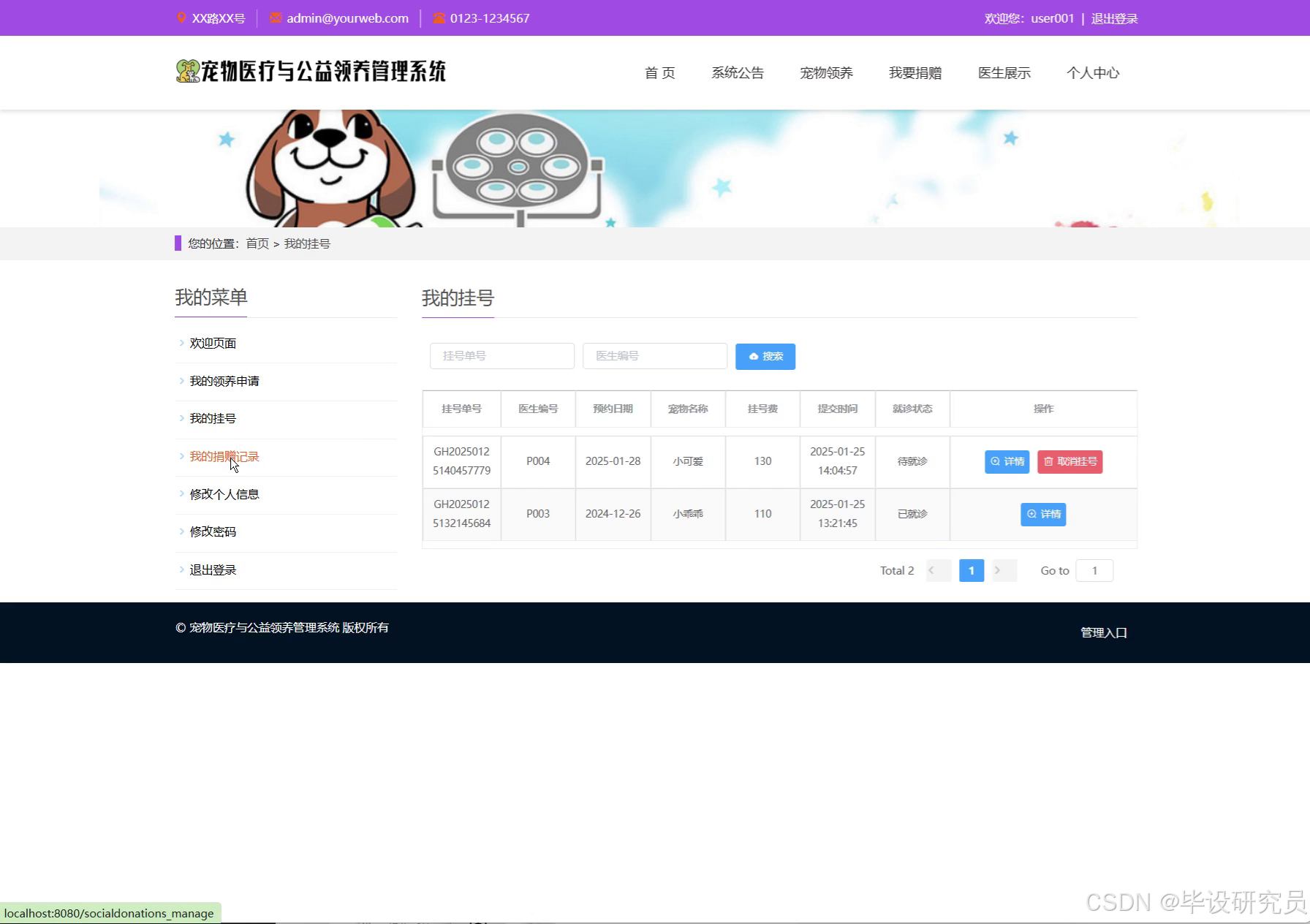The height and width of the screenshot is (924, 1310).
Task: View 详情 for registration with doctor P004
Action: coord(1007,461)
